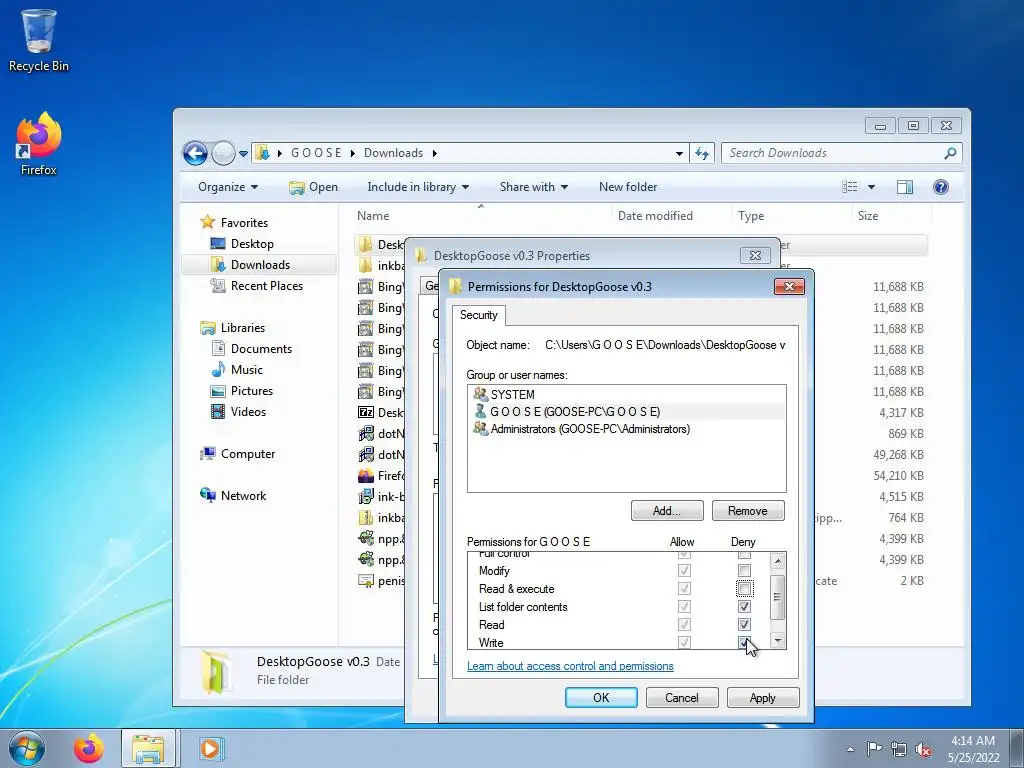Click permissions list scroll up arrow
Viewport: 1024px width, 768px height.
click(x=777, y=561)
